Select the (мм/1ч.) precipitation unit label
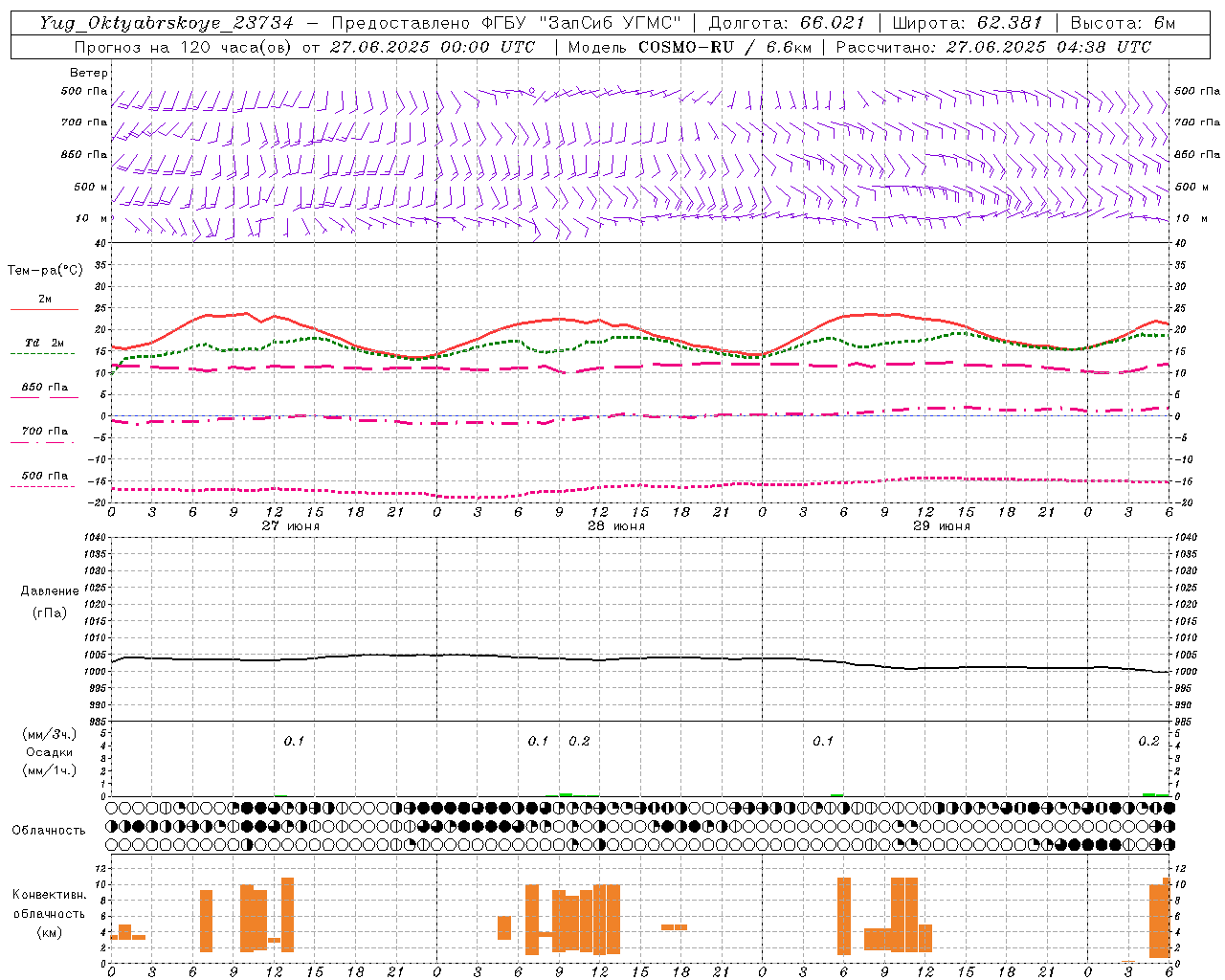The width and height of the screenshot is (1225, 980). pyautogui.click(x=50, y=770)
